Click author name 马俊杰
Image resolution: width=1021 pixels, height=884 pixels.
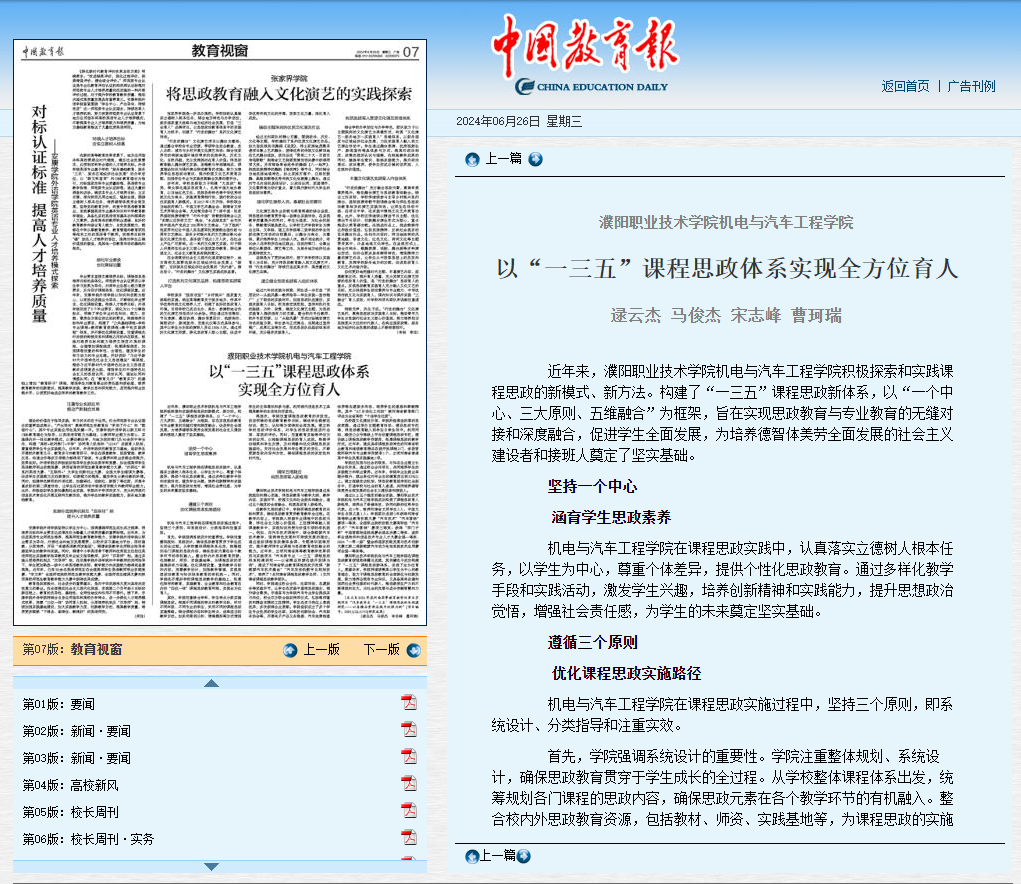pyautogui.click(x=696, y=316)
